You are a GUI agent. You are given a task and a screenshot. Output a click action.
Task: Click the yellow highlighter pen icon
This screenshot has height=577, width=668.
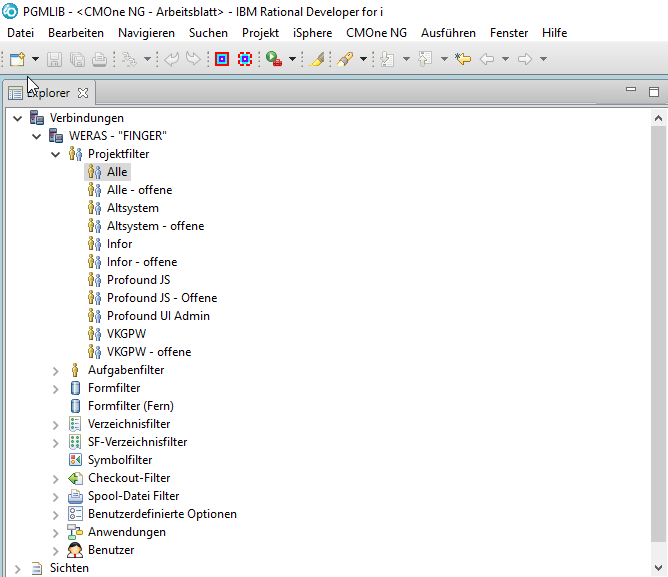316,59
